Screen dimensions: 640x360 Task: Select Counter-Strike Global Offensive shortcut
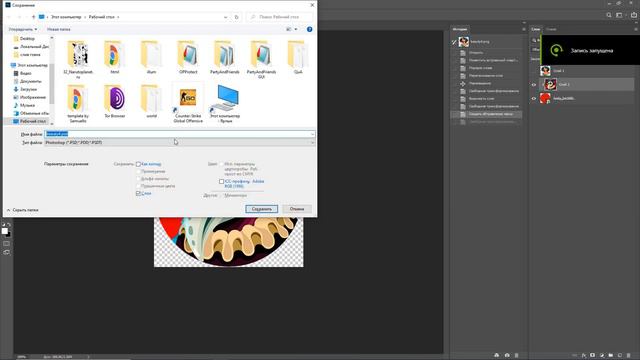188,103
